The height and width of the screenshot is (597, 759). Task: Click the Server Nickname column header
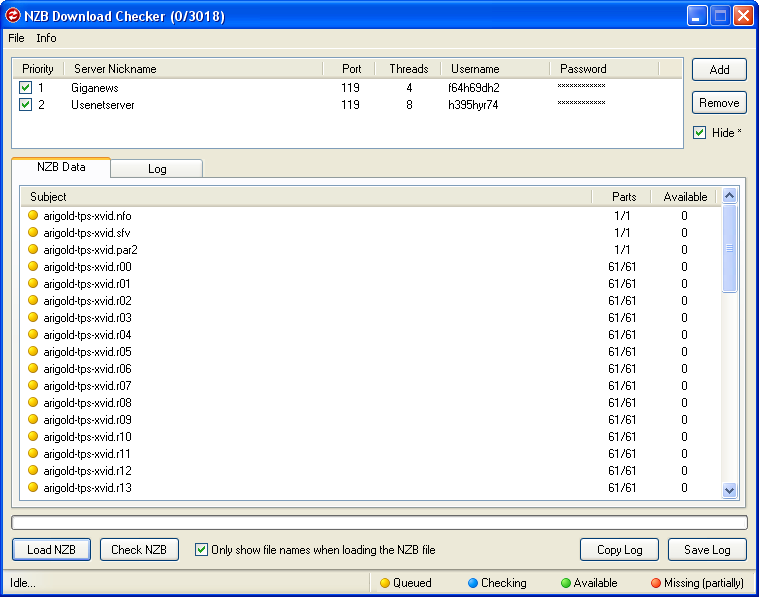tap(194, 69)
